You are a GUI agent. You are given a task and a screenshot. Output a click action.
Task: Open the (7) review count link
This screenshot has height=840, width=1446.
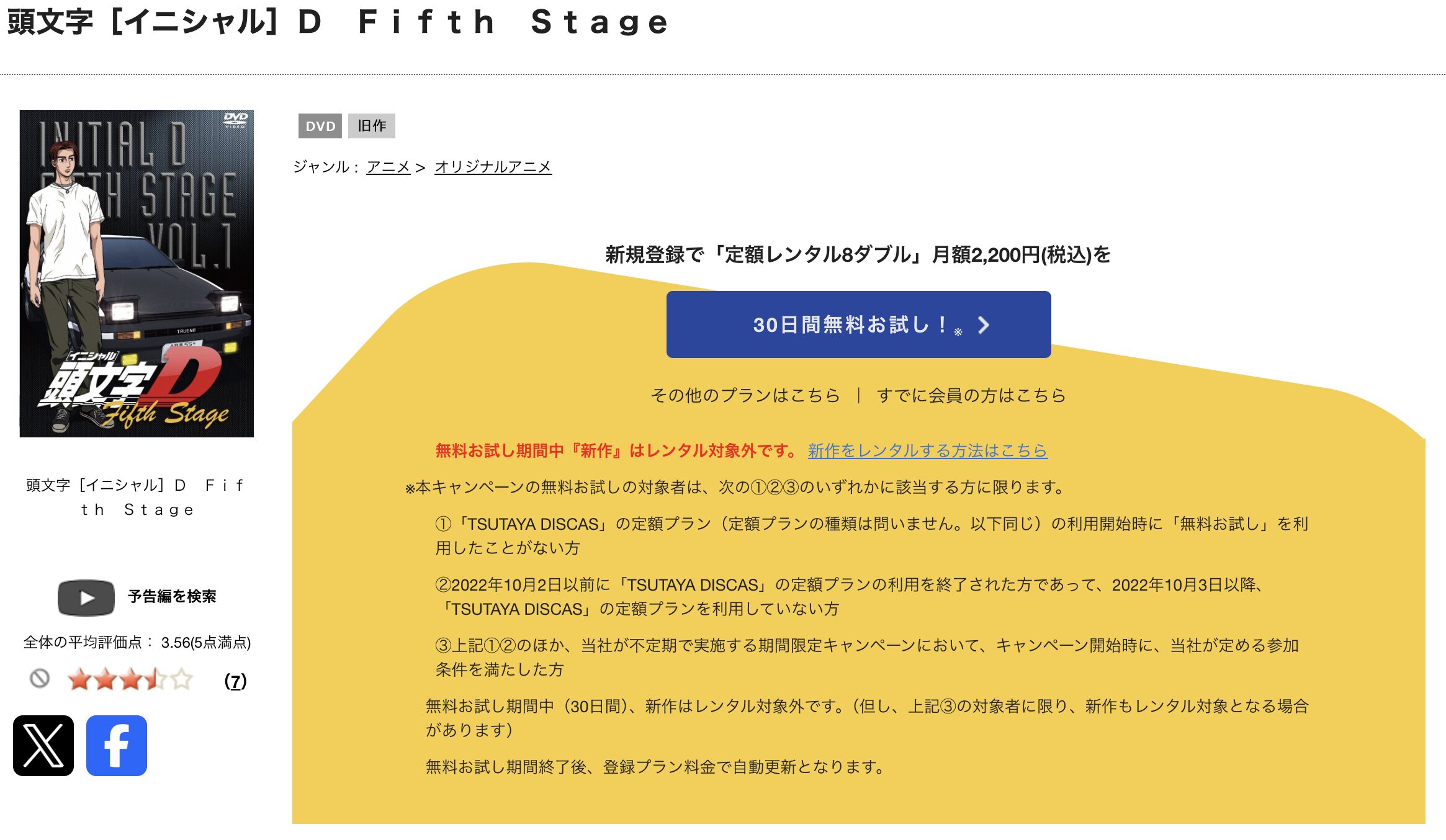click(235, 681)
